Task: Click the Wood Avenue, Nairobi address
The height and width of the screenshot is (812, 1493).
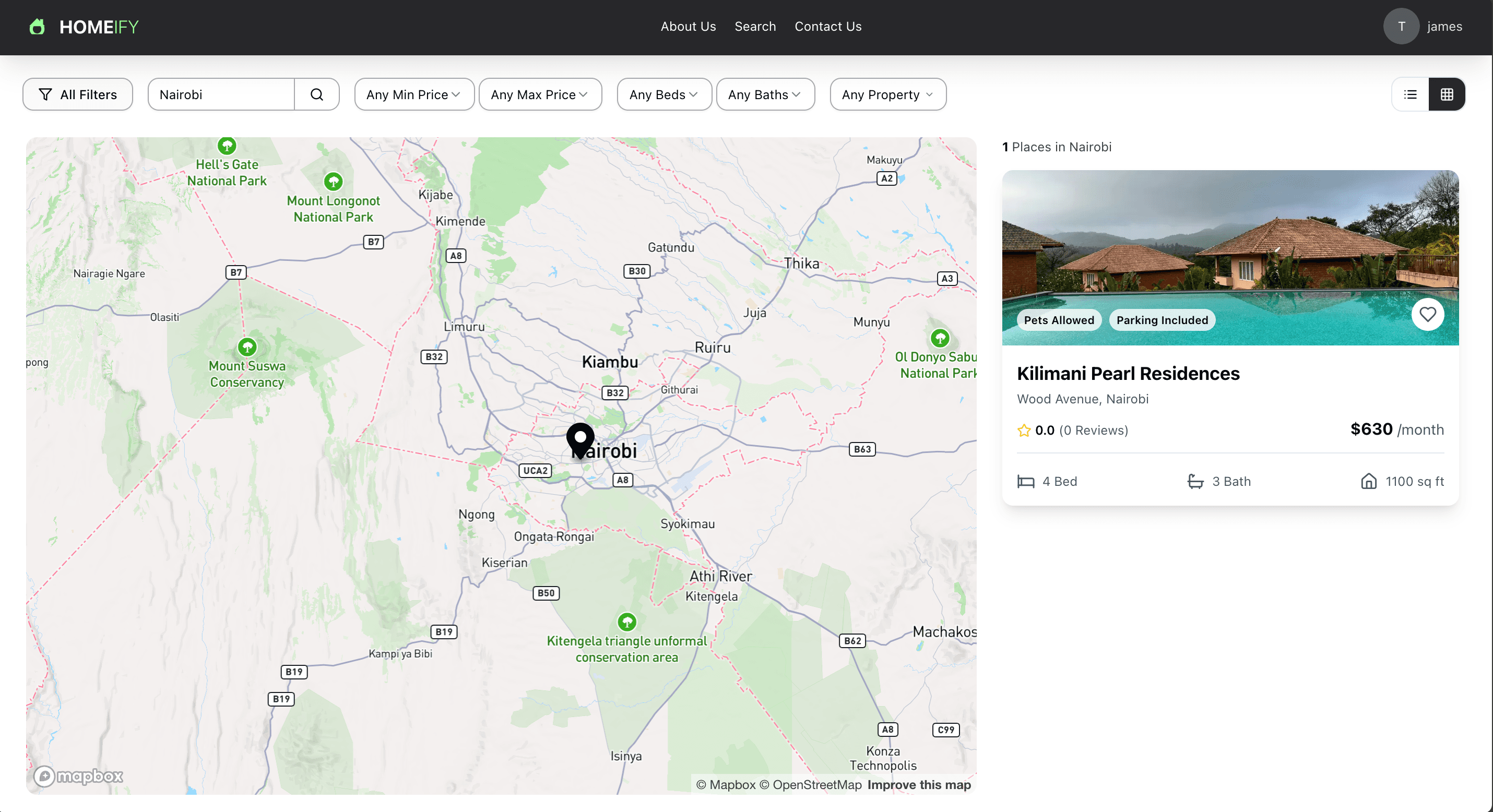Action: tap(1082, 399)
